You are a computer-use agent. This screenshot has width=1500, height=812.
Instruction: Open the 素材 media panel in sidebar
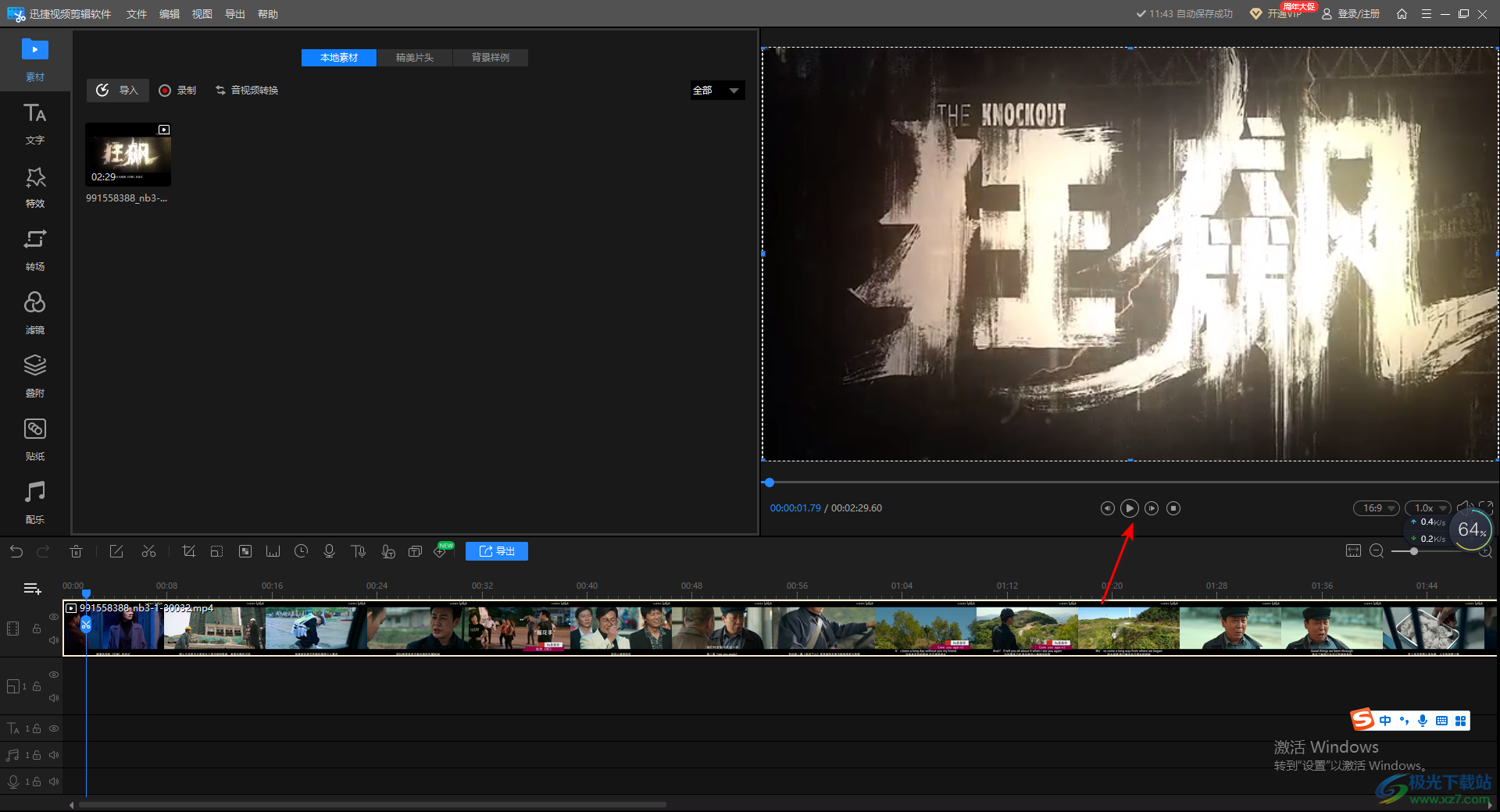point(35,59)
